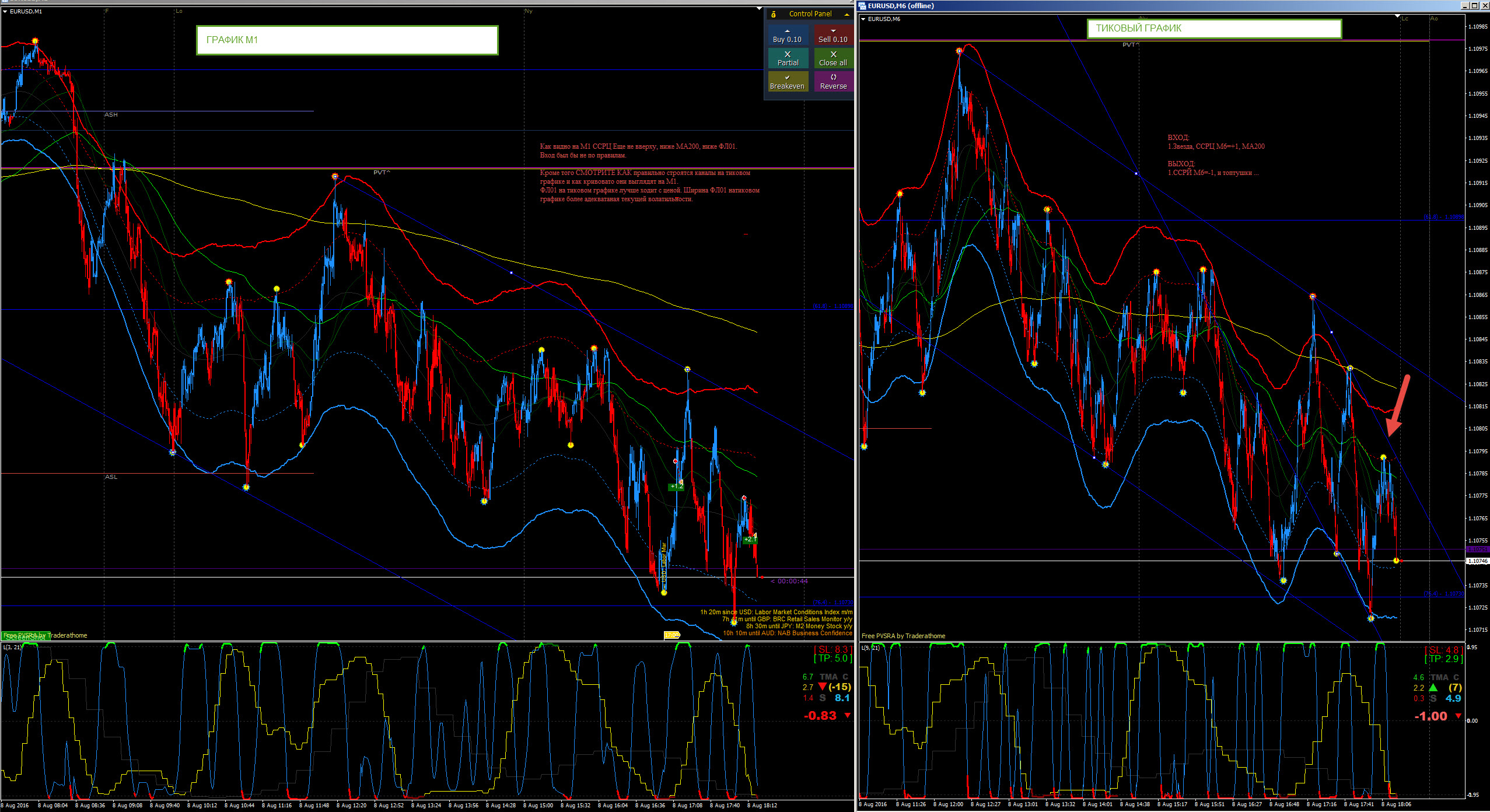Click the red down triangle beside -1.00
1490x812 pixels.
(1458, 716)
